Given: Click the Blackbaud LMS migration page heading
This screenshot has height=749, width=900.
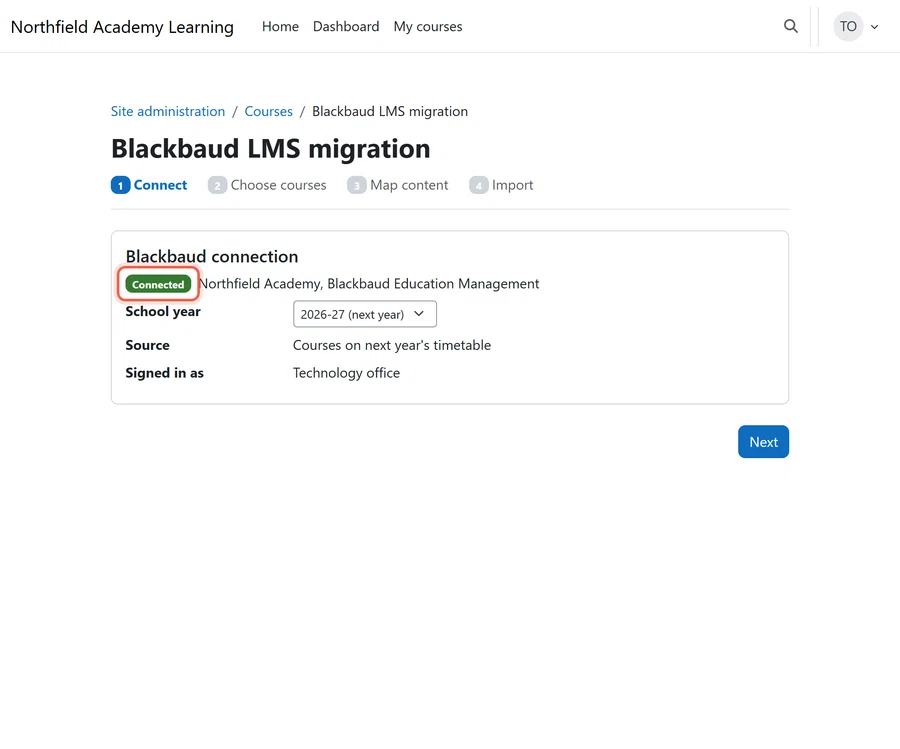Looking at the screenshot, I should pyautogui.click(x=270, y=149).
